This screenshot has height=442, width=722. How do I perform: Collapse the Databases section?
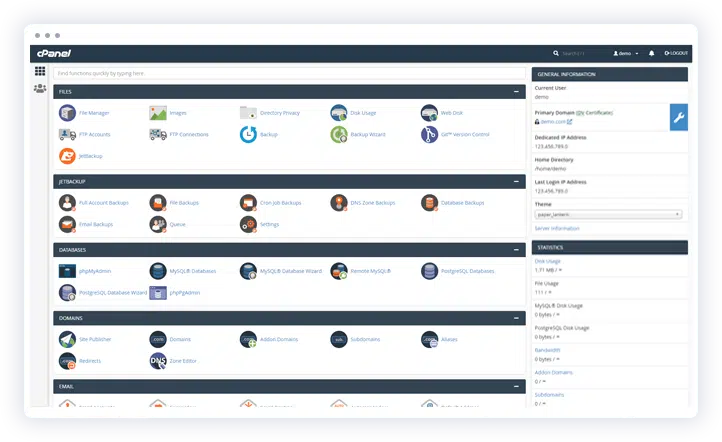[516, 249]
